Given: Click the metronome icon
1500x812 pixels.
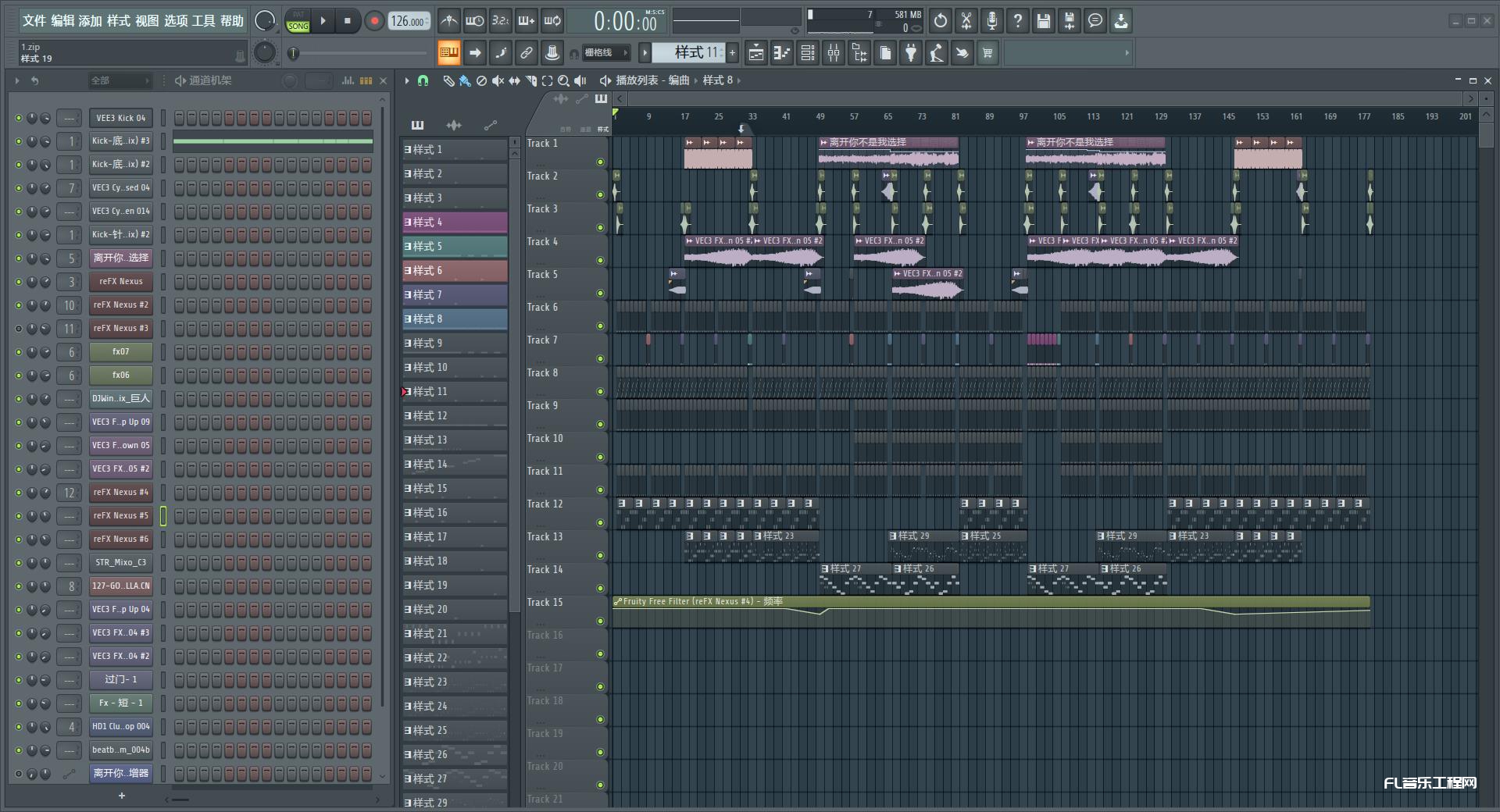Looking at the screenshot, I should pyautogui.click(x=448, y=21).
